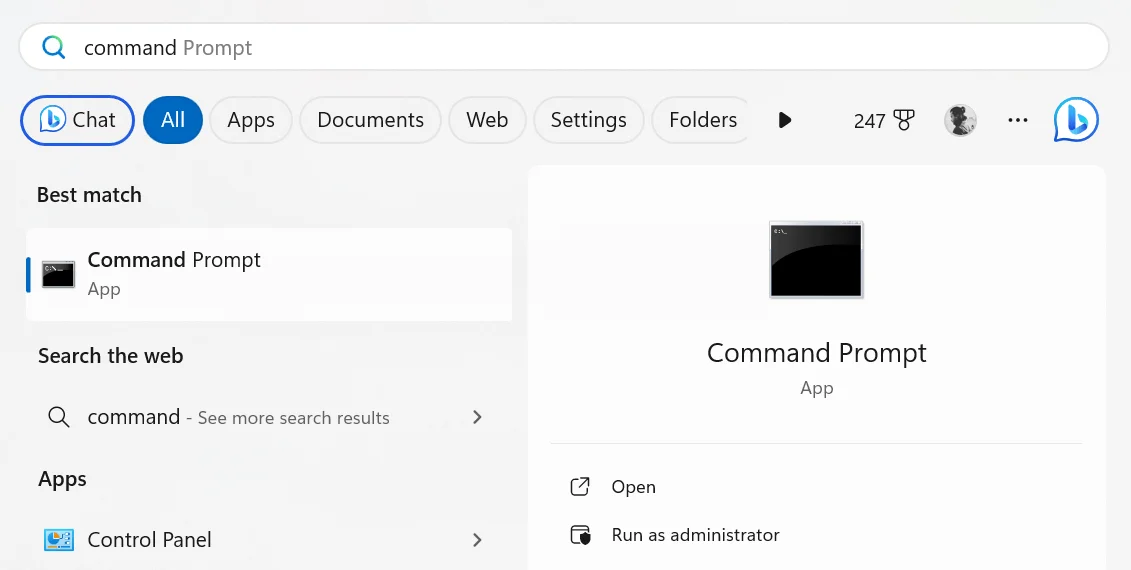1131x570 pixels.
Task: Open the Chat filter with Bing icon
Action: tap(77, 120)
